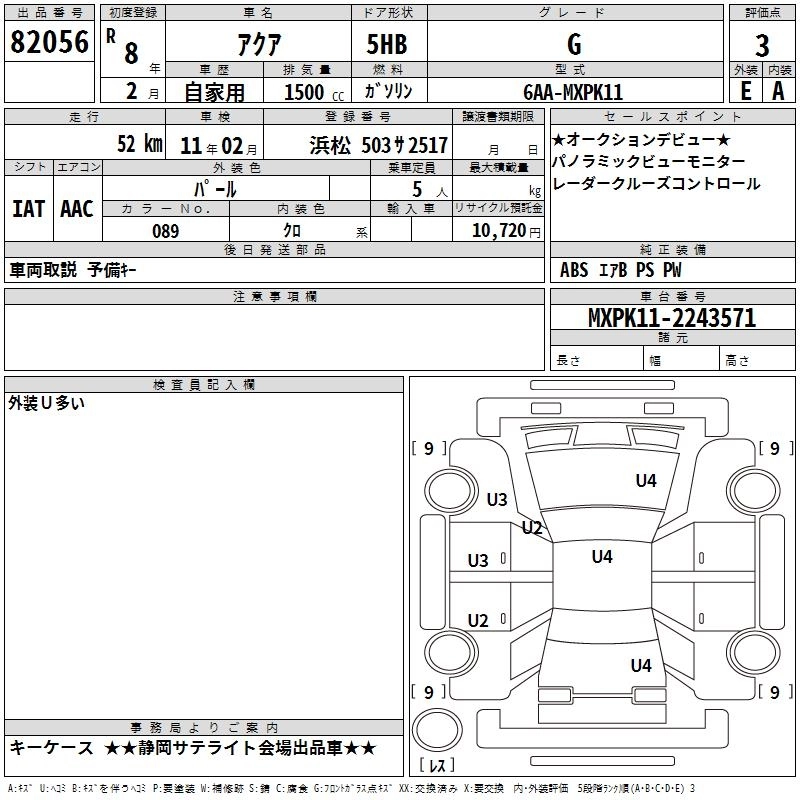Select sales point ★オークションデビュー★
This screenshot has height=800, width=800.
pyautogui.click(x=641, y=139)
